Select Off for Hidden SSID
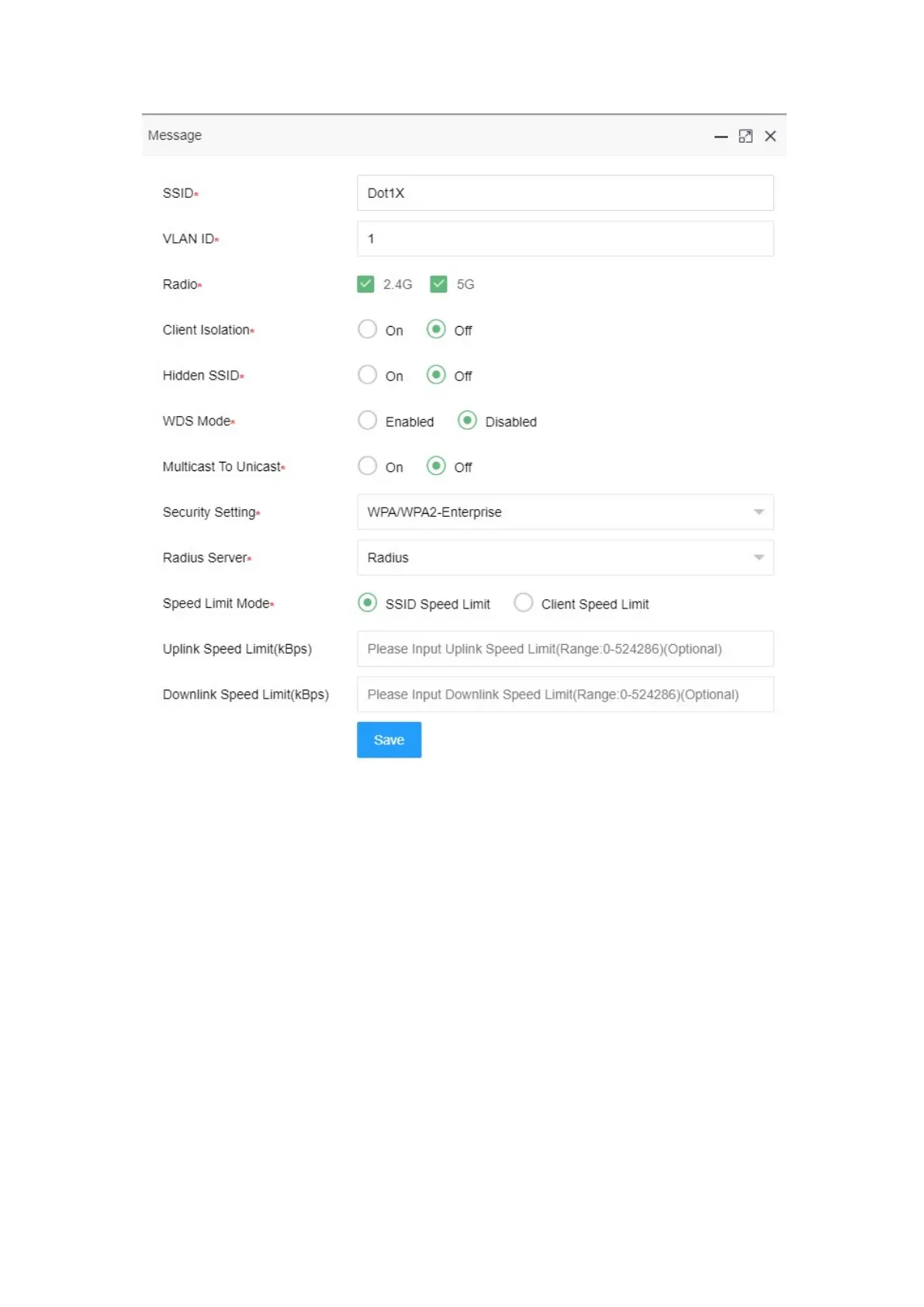The height and width of the screenshot is (1307, 924). point(436,376)
